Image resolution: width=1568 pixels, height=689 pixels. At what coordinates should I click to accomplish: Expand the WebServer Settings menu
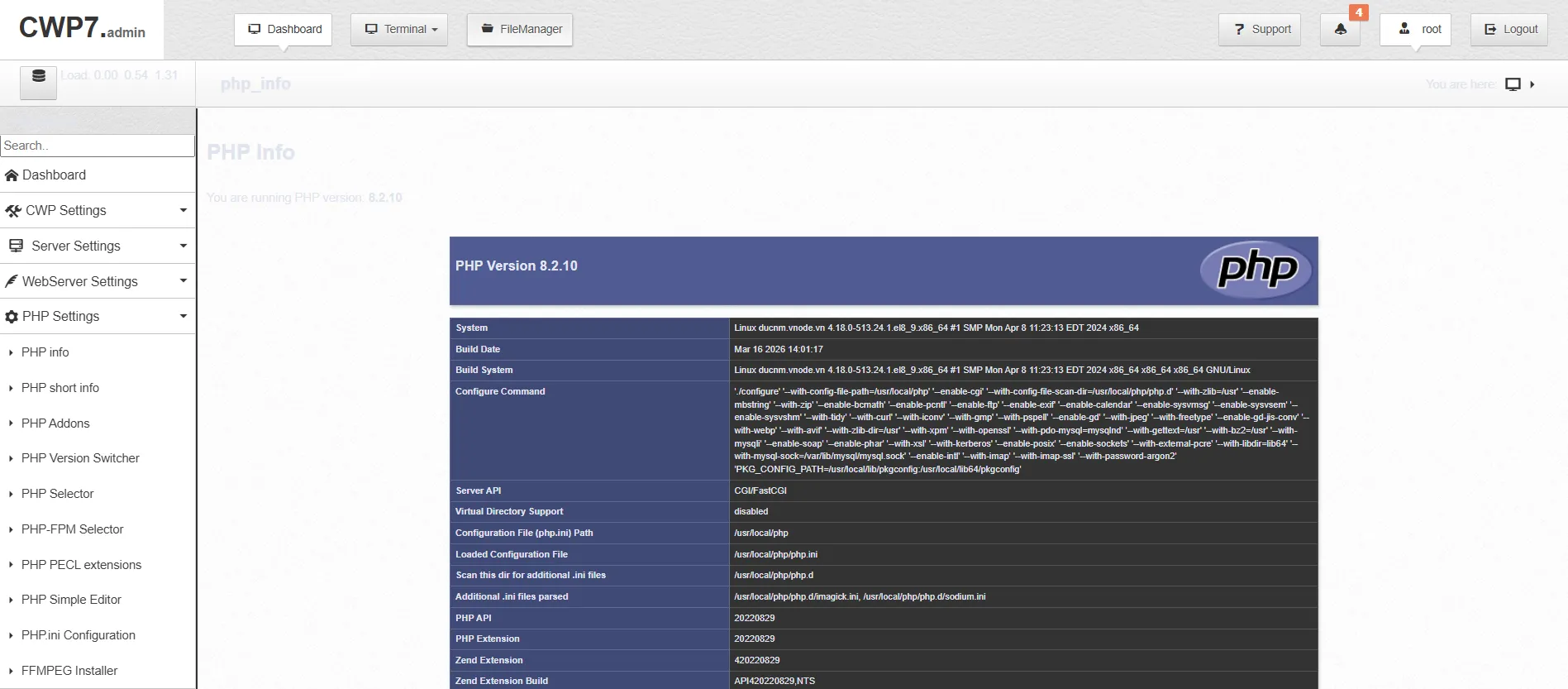pos(98,281)
